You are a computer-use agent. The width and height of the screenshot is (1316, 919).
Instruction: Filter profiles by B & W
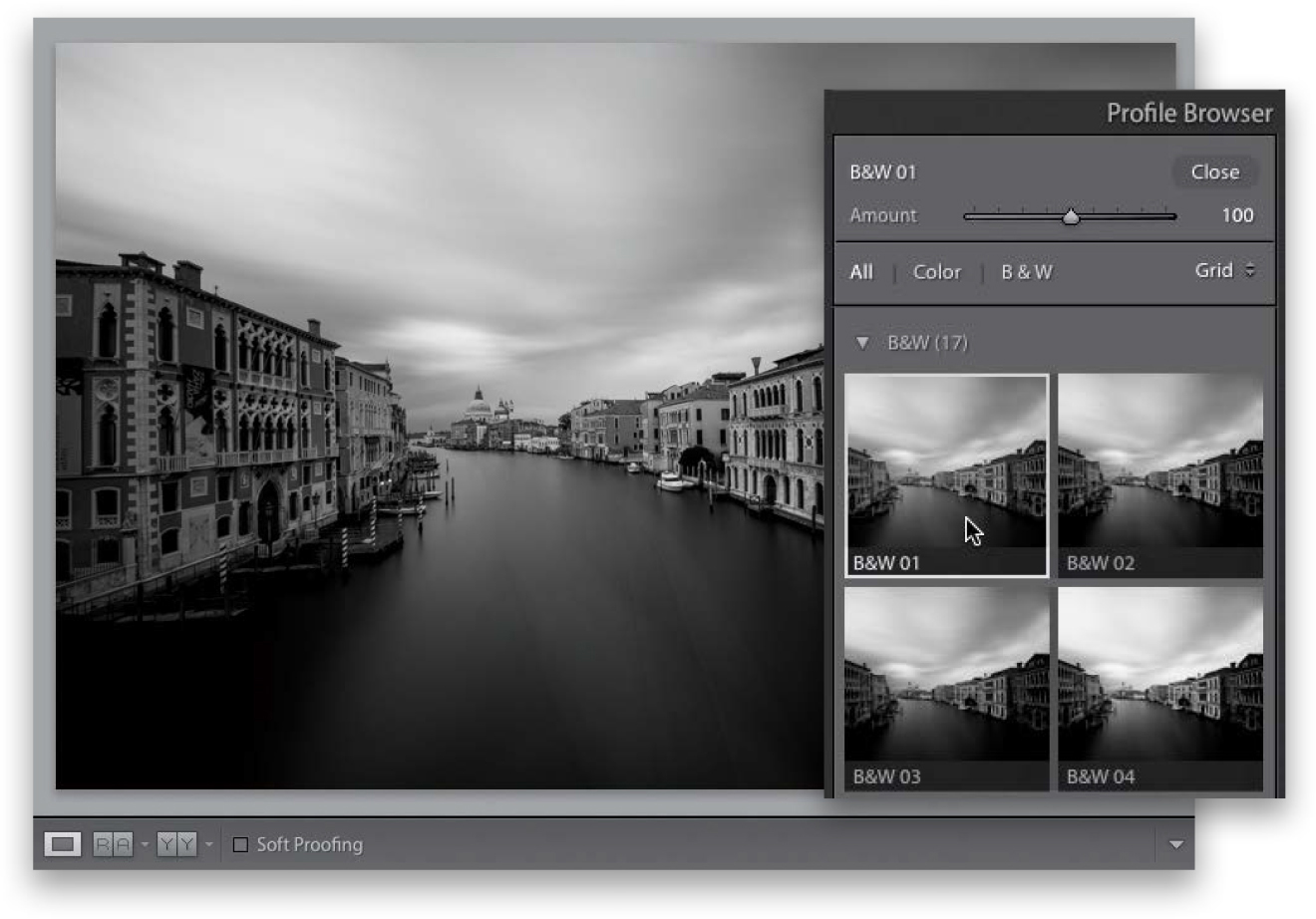pos(1027,271)
